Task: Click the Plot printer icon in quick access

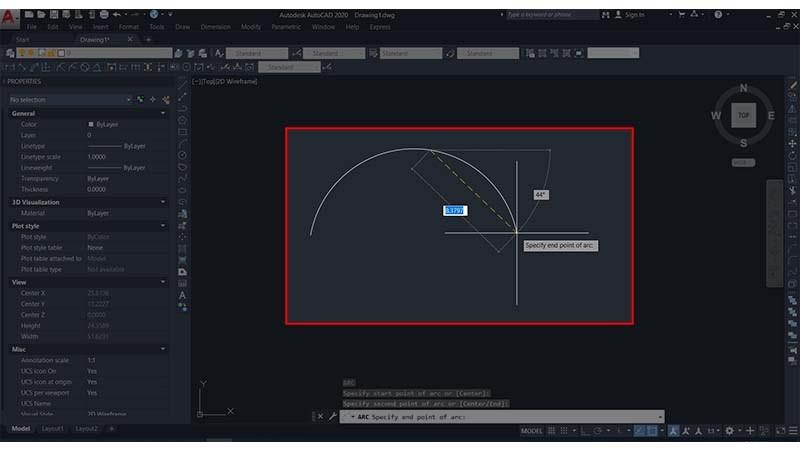Action: (104, 15)
